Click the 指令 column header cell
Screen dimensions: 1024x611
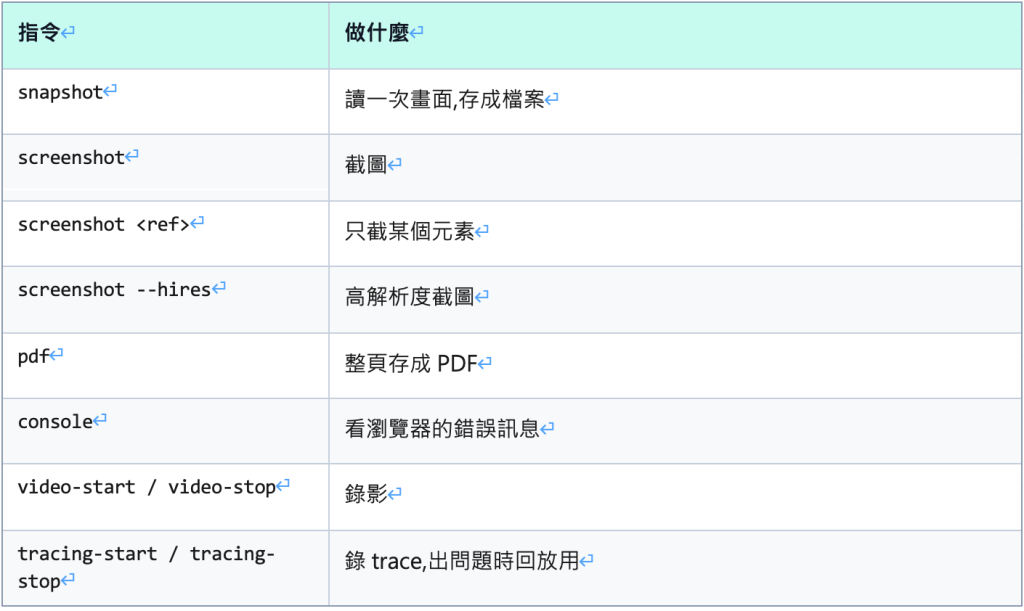tap(165, 35)
